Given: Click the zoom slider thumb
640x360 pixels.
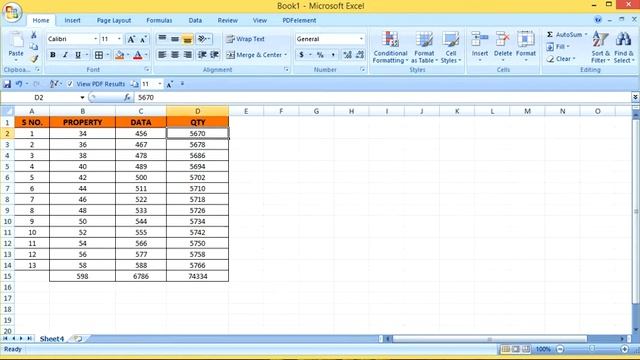Looking at the screenshot, I should click(592, 349).
